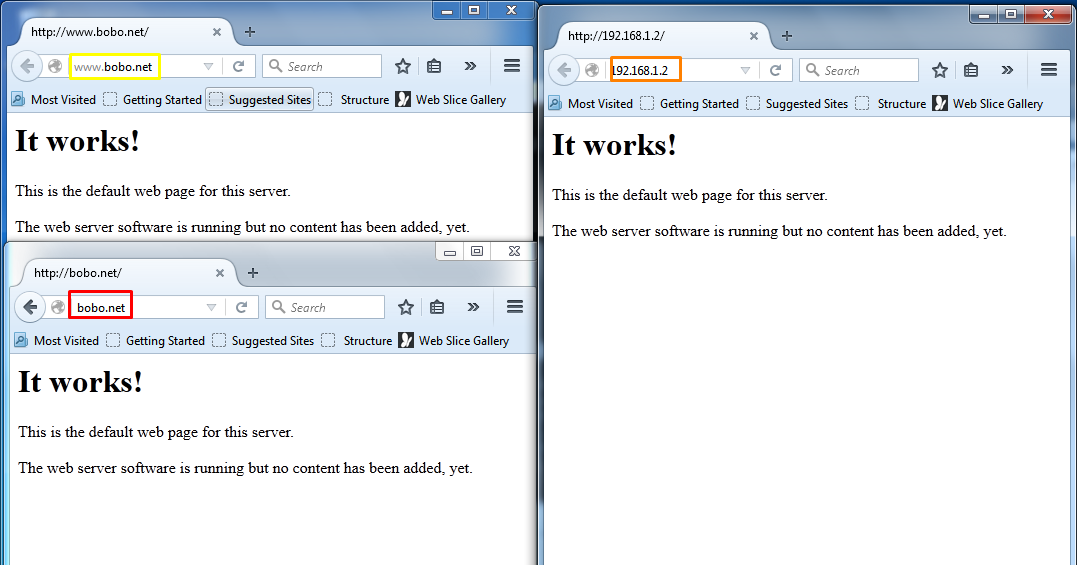Open toolbar overflow chevron in www.bobo.net window
Screen dimensions: 1077x565
tap(471, 66)
